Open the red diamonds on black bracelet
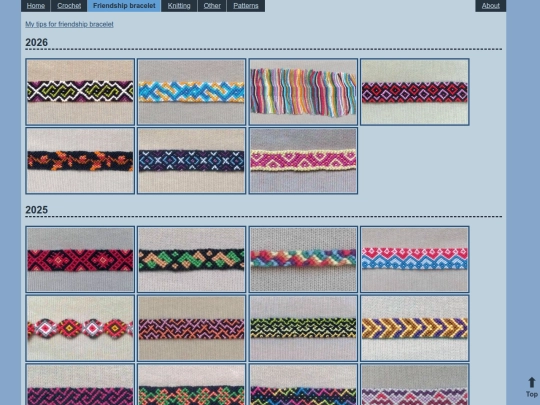Screen dimensions: 540x405 coord(415,92)
